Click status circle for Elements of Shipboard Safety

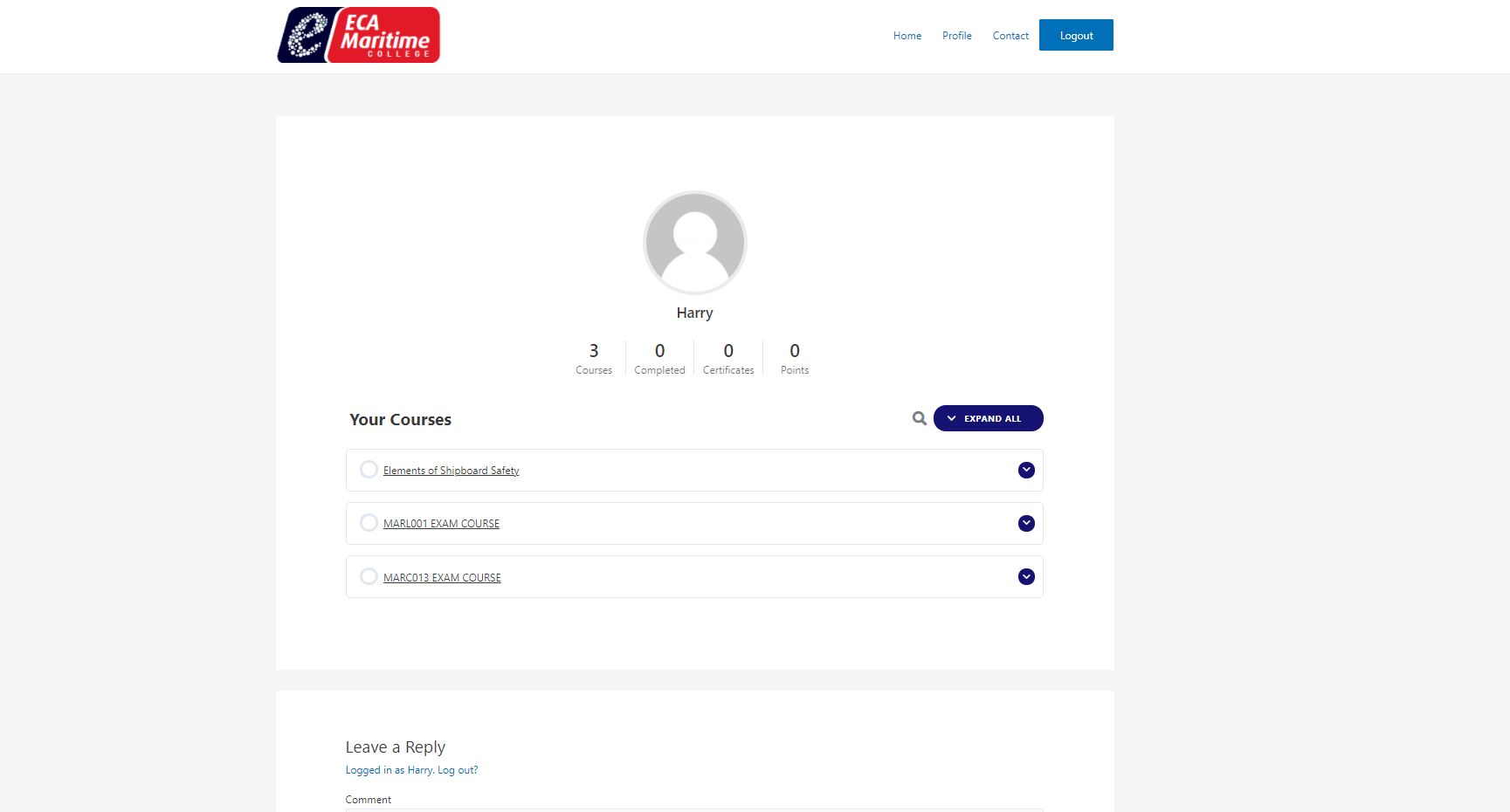tap(369, 470)
